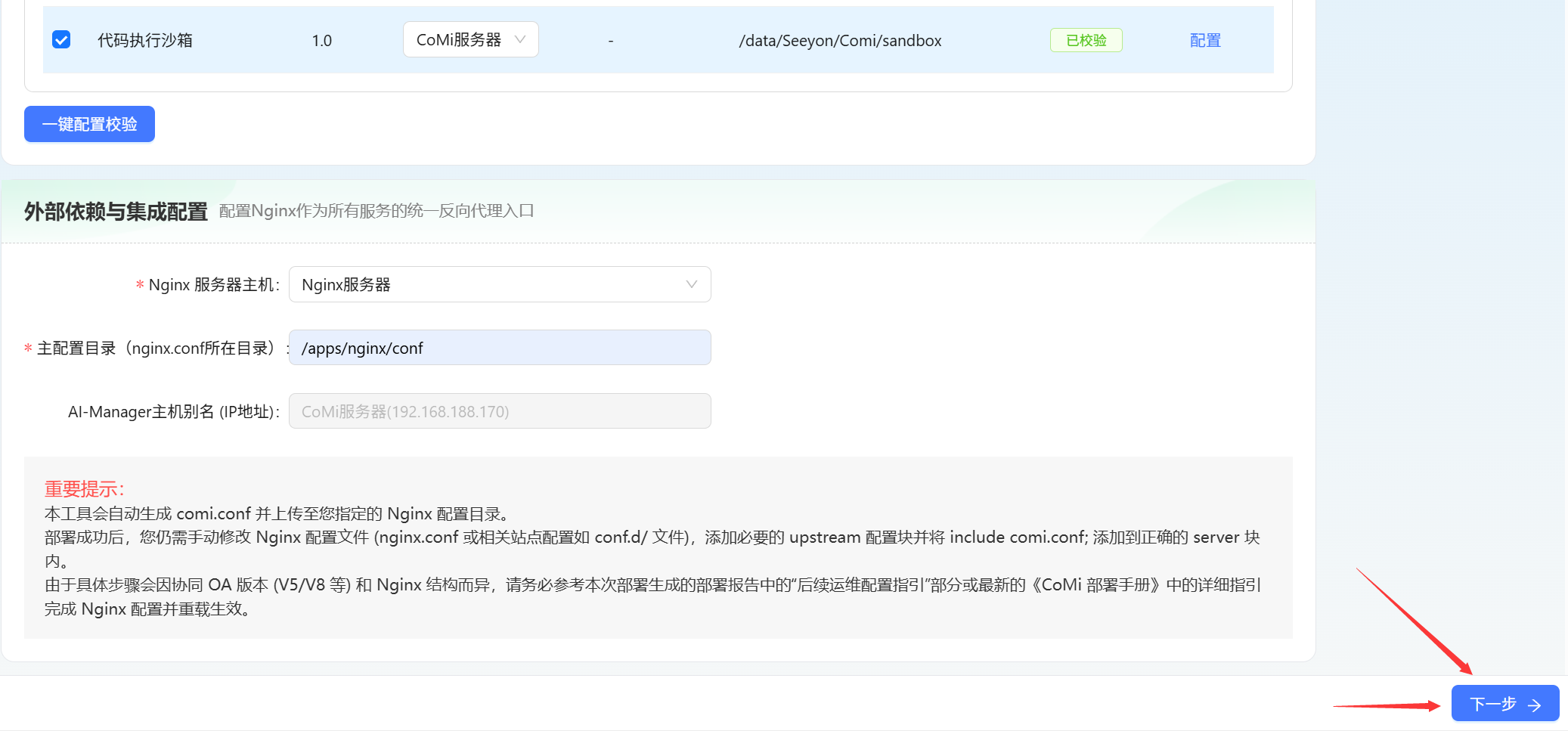1568x731 pixels.
Task: Click the green 已校验 status badge
Action: (x=1086, y=40)
